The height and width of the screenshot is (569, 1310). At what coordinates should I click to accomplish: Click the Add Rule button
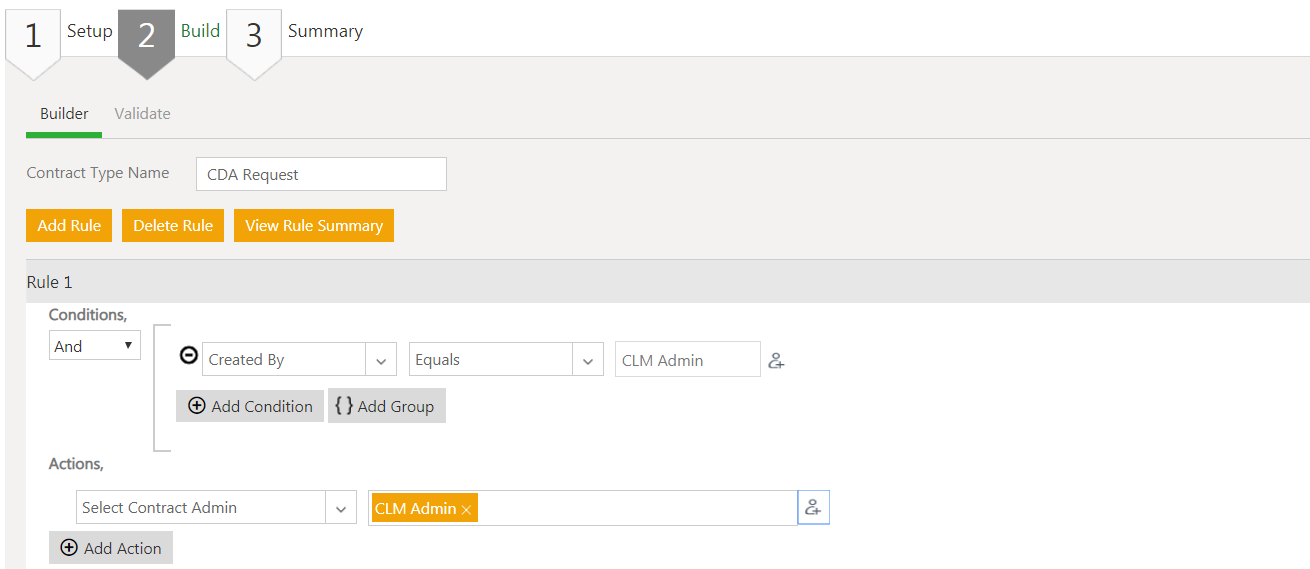coord(69,226)
